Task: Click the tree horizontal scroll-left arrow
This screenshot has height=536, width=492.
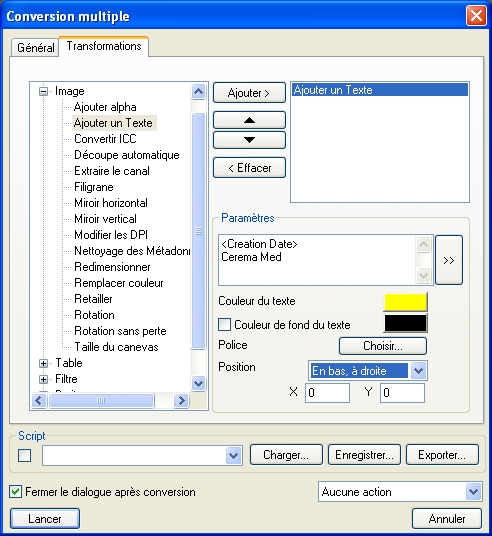Action: pyautogui.click(x=39, y=400)
